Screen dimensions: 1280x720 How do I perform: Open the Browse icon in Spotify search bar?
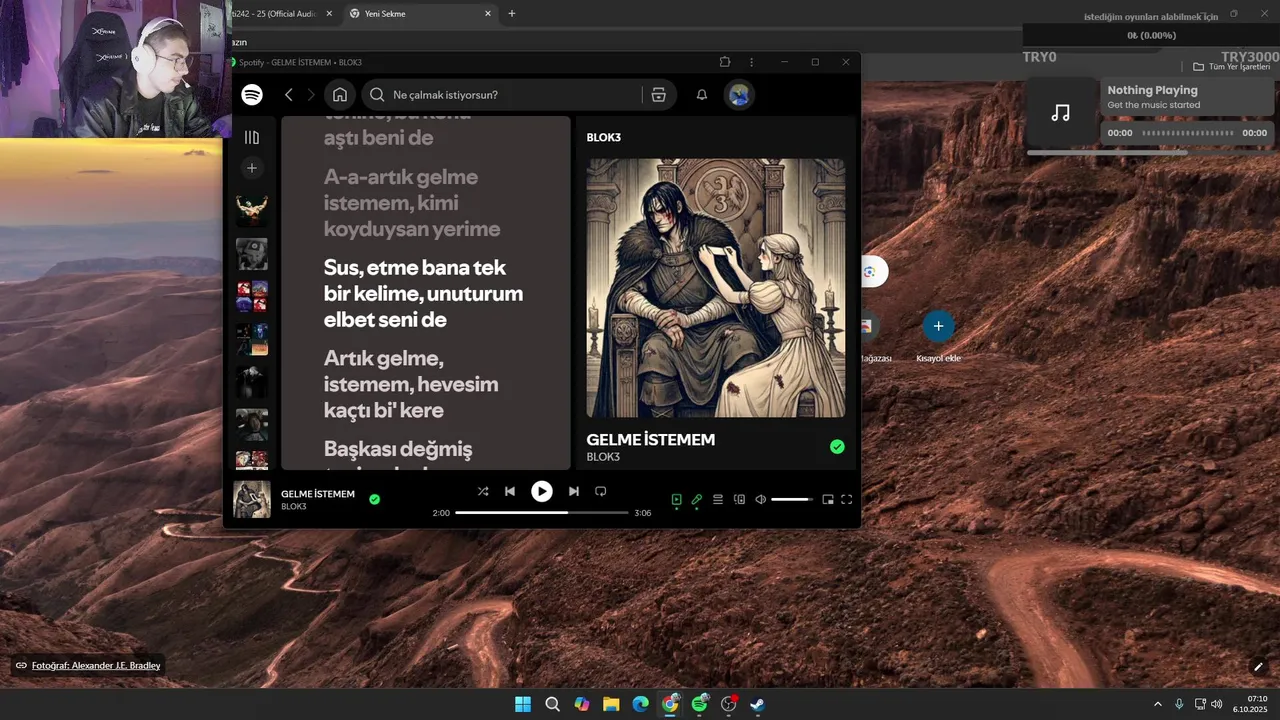pyautogui.click(x=658, y=94)
